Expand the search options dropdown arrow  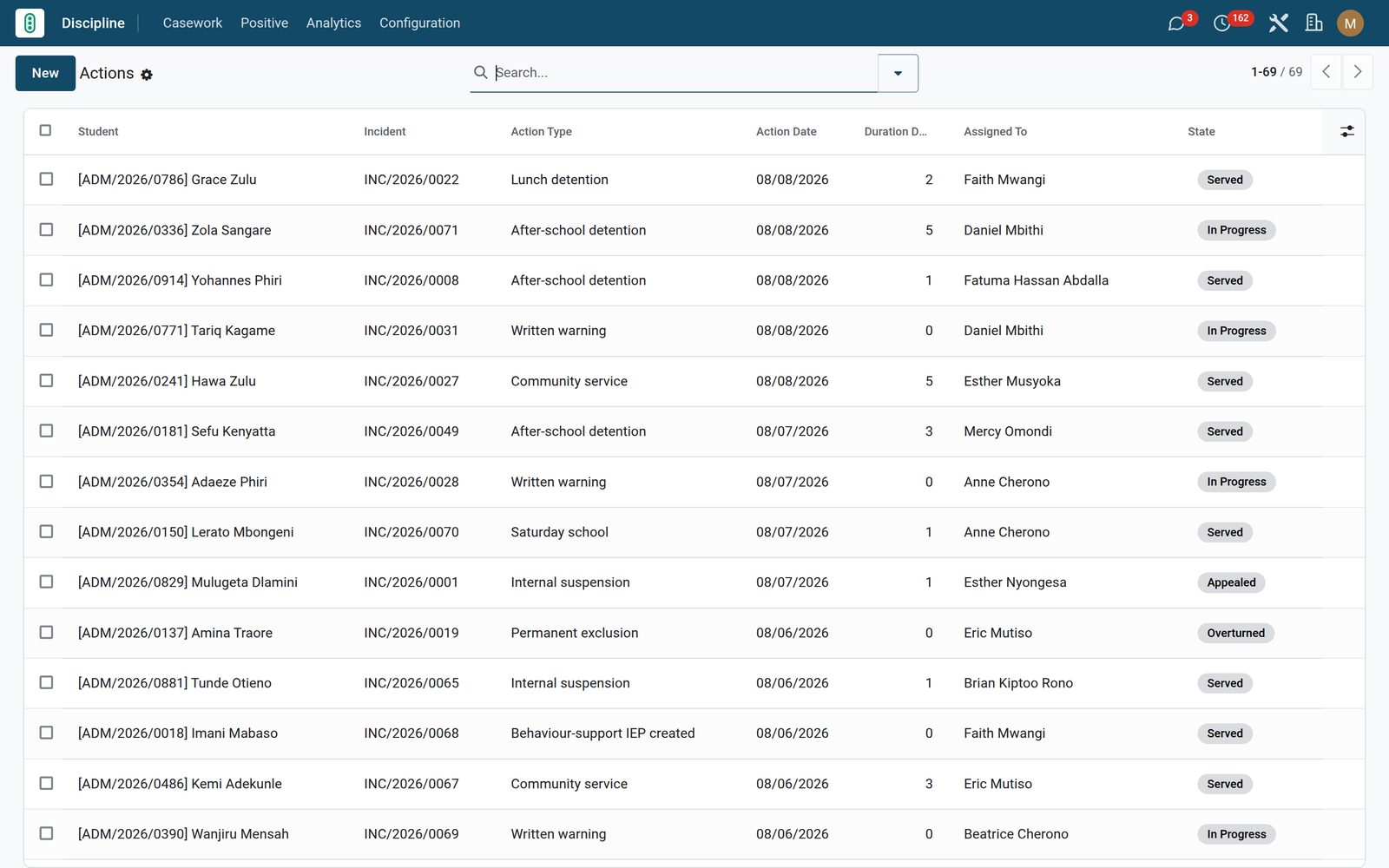pyautogui.click(x=898, y=73)
